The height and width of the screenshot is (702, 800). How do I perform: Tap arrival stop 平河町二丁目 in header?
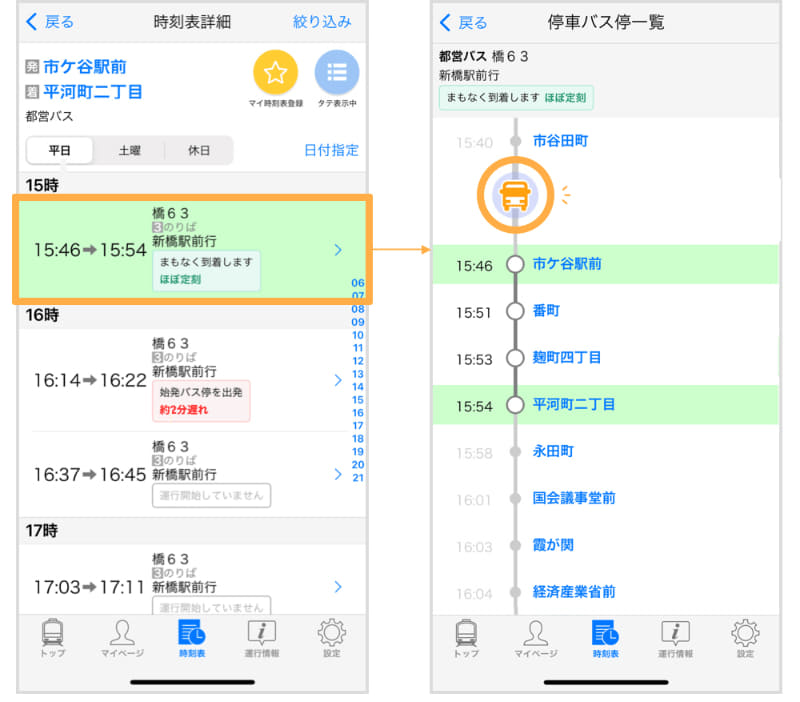(x=92, y=92)
